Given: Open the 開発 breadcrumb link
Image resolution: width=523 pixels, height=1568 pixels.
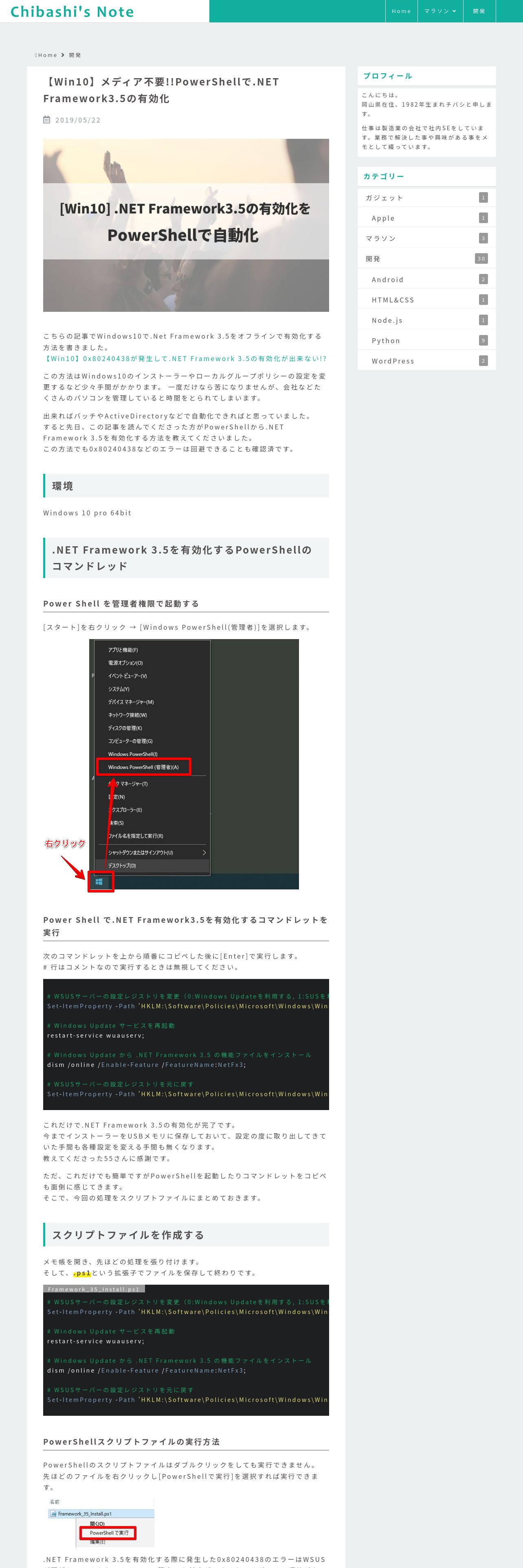Looking at the screenshot, I should (x=75, y=55).
